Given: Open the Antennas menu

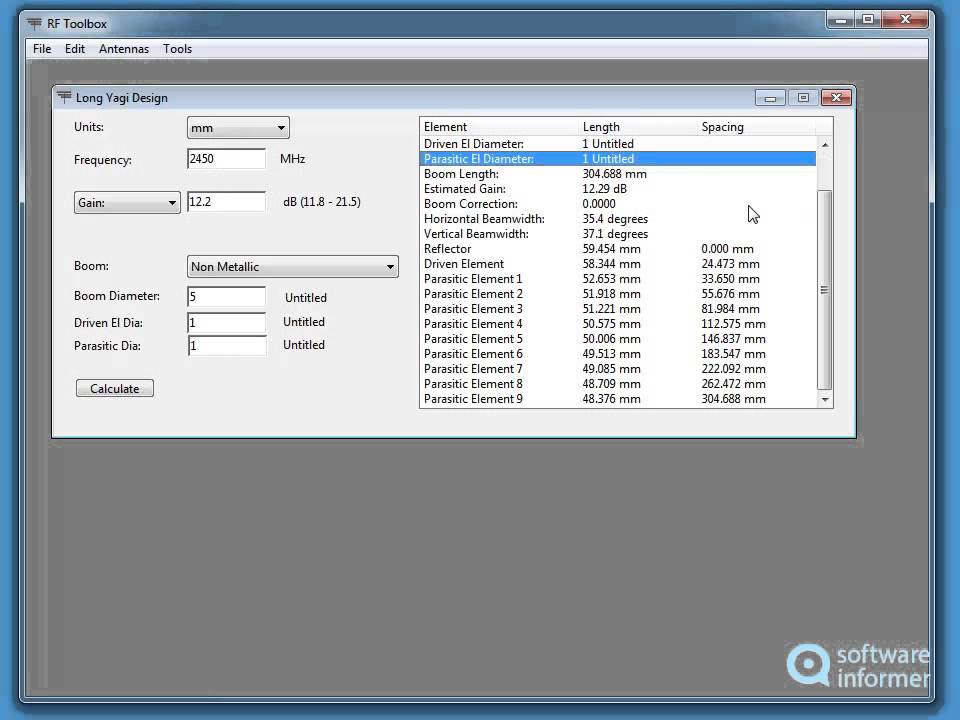Looking at the screenshot, I should 124,49.
